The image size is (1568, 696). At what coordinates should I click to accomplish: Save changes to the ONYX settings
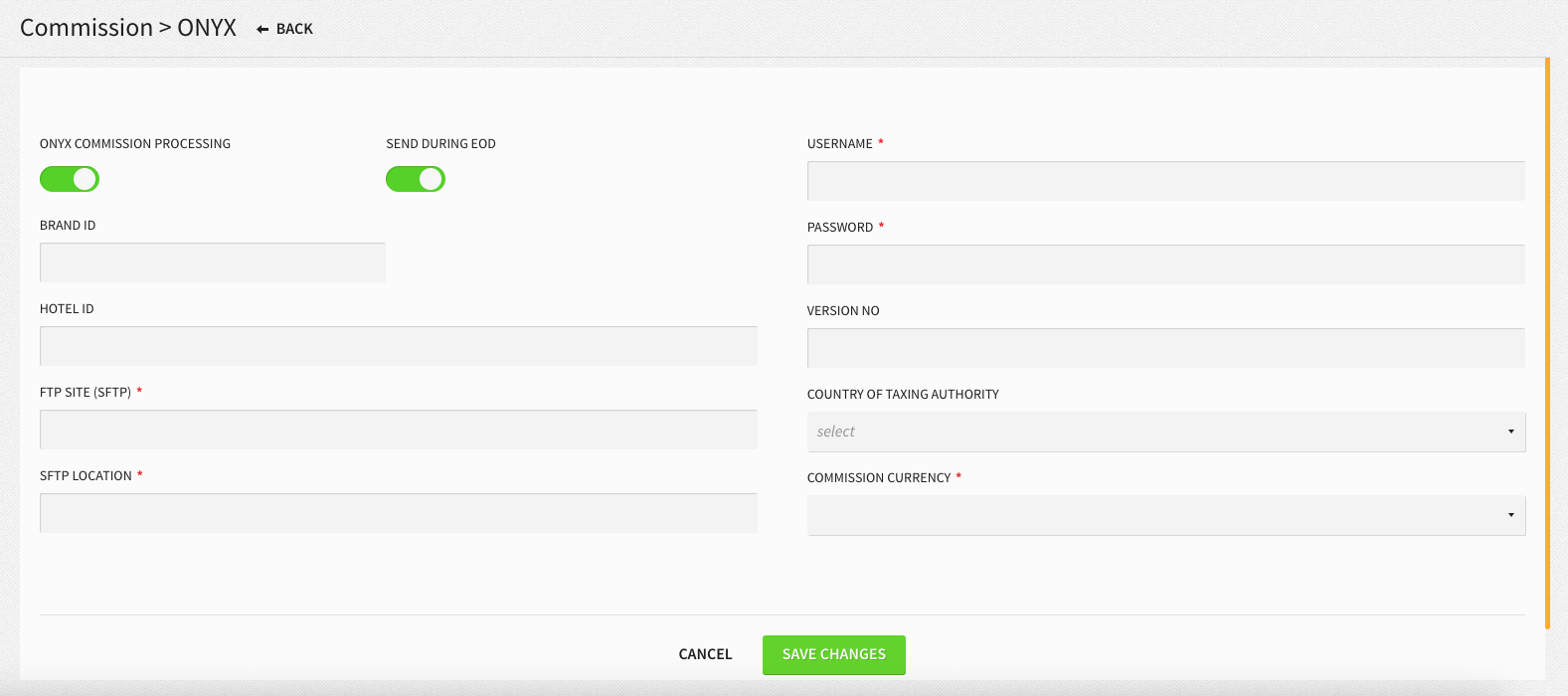coord(834,654)
